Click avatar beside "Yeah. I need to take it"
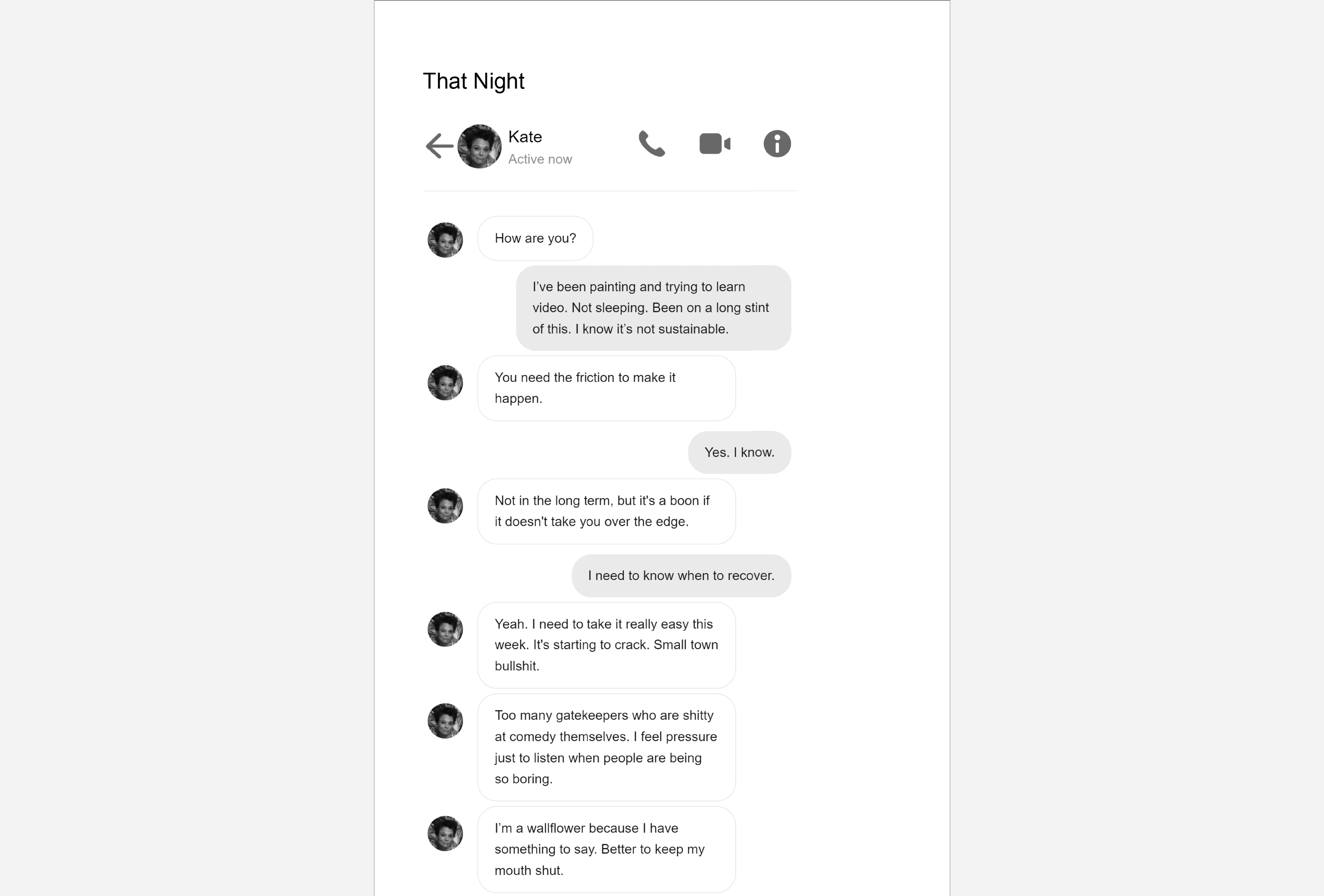The image size is (1324, 896). tap(445, 629)
